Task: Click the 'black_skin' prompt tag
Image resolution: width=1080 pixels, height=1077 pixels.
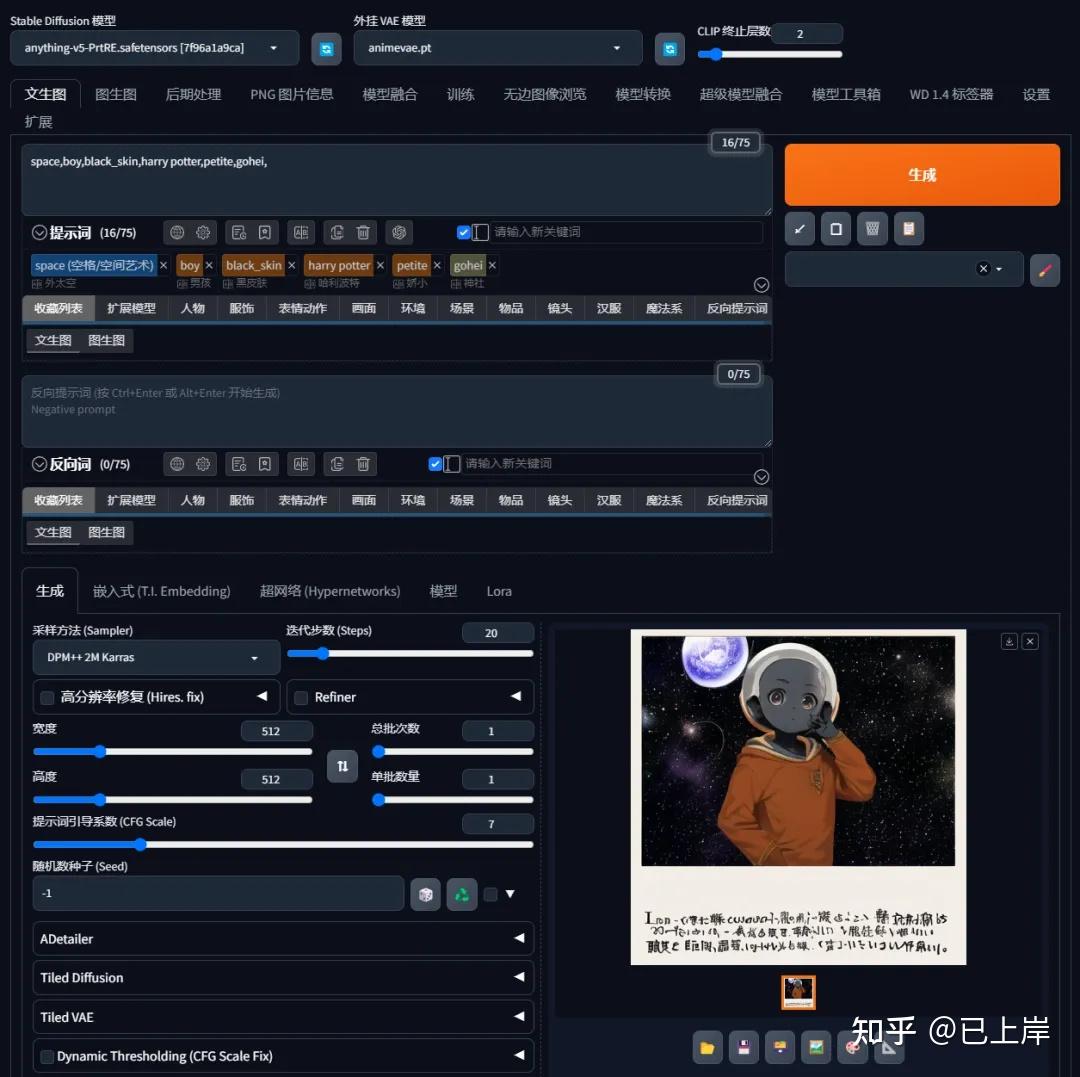Action: [253, 266]
